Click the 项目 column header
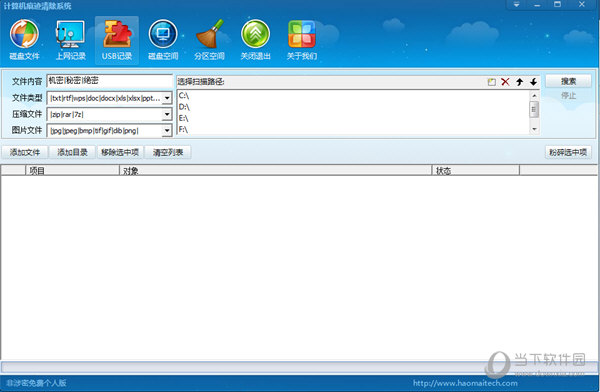Image resolution: width=600 pixels, height=392 pixels. pyautogui.click(x=72, y=171)
